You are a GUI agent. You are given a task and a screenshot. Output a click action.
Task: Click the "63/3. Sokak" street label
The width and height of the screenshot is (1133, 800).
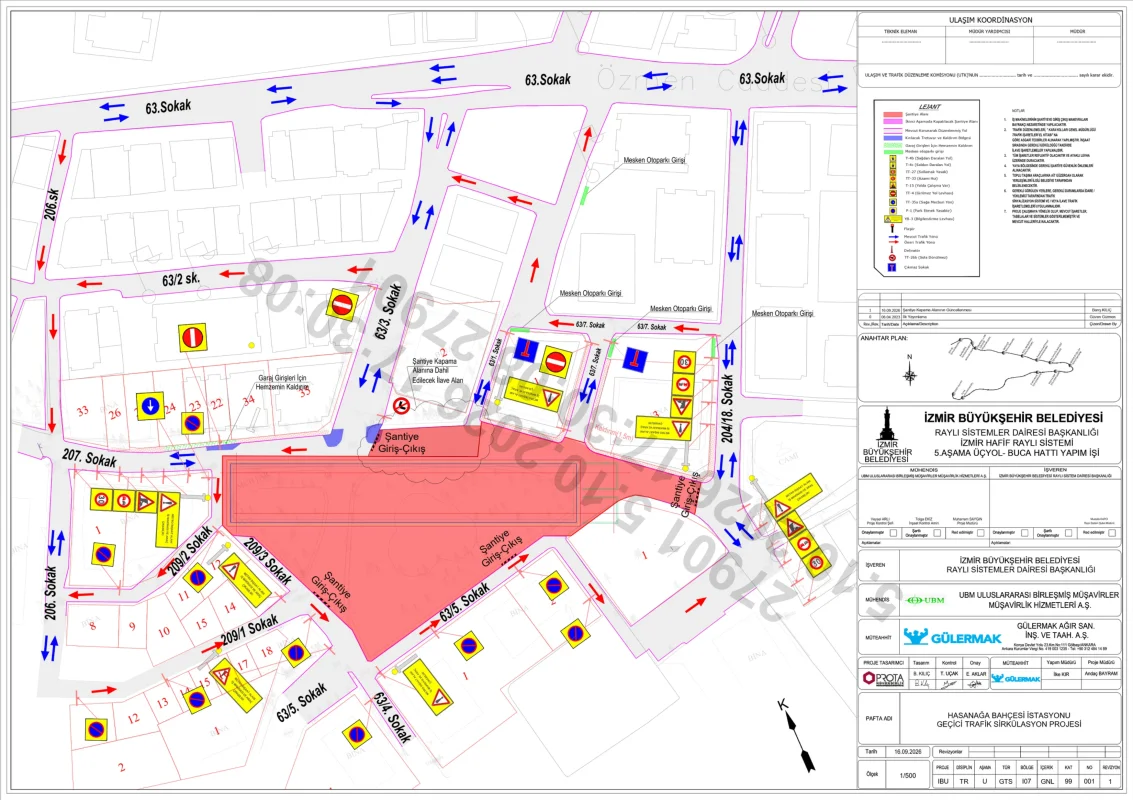(387, 311)
